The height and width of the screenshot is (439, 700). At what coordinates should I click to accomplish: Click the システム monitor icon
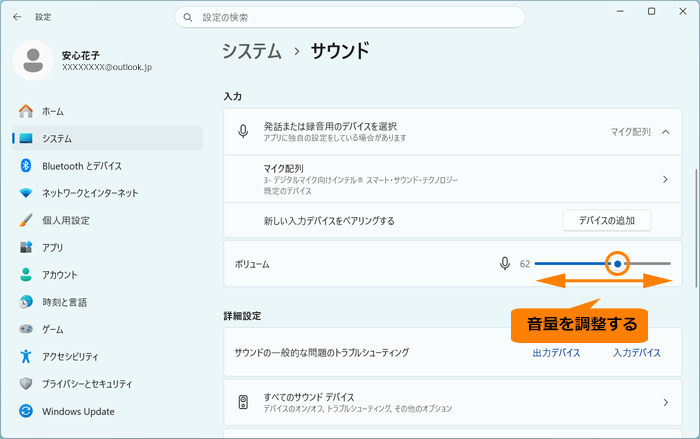click(x=26, y=138)
